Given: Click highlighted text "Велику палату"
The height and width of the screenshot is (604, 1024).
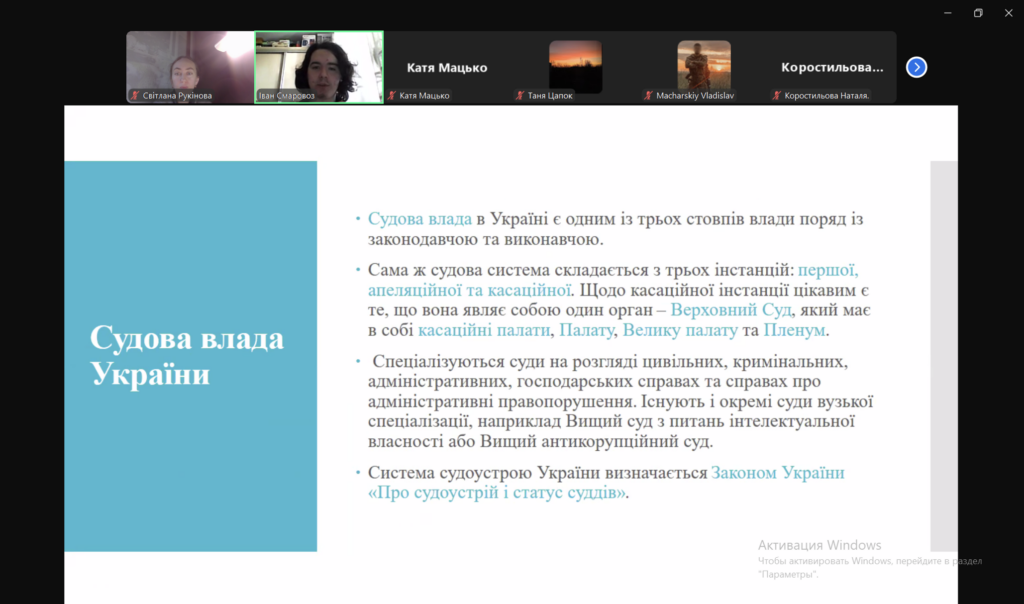Looking at the screenshot, I should click(680, 330).
